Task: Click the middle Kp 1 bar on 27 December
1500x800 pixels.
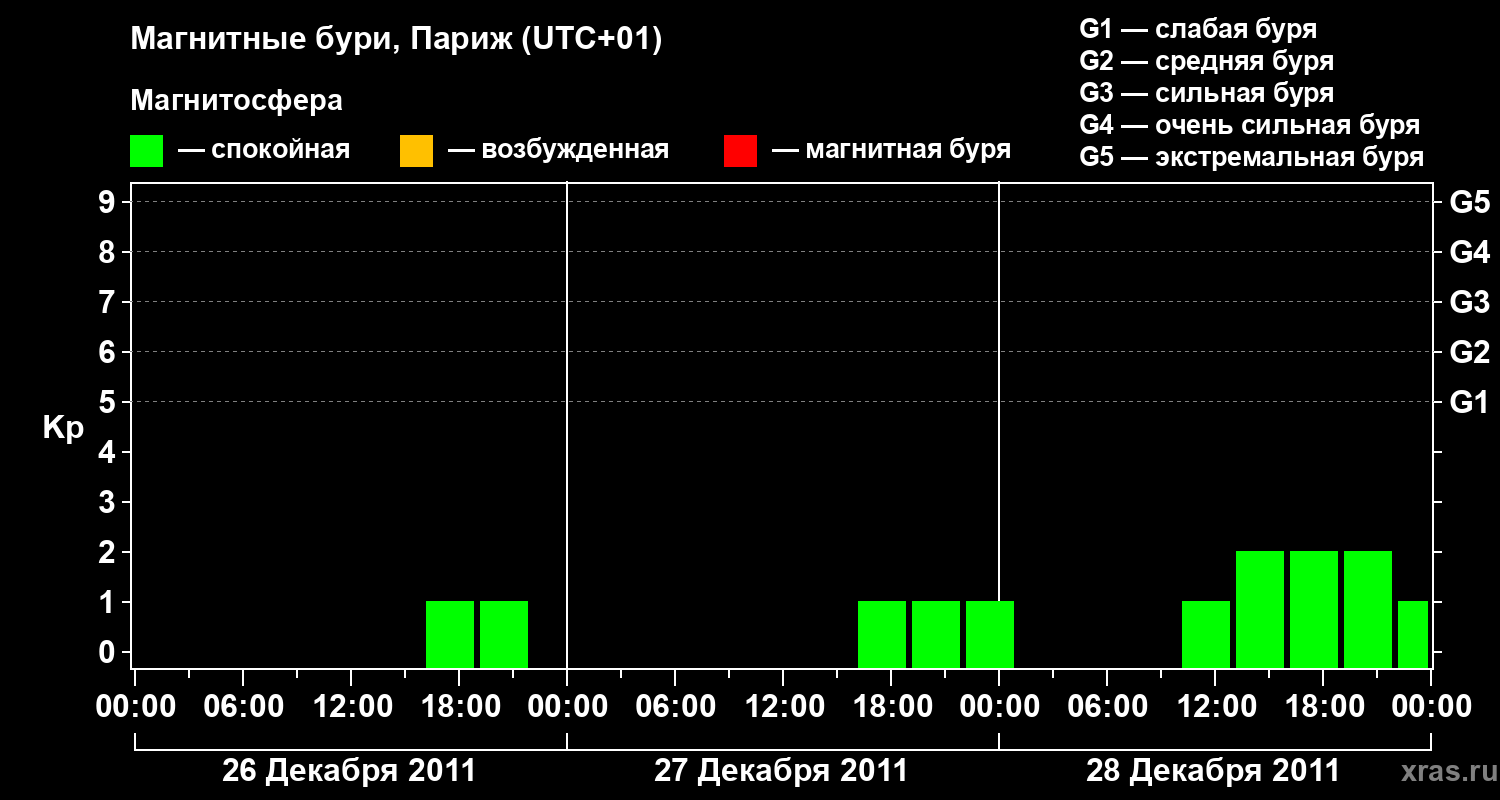Action: [936, 634]
